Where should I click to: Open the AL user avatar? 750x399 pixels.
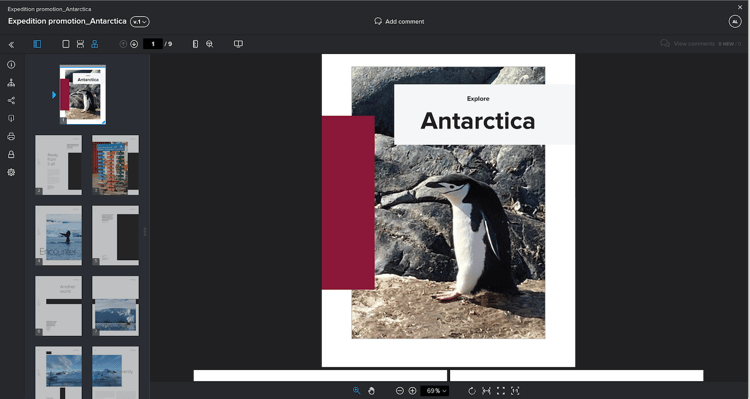735,22
